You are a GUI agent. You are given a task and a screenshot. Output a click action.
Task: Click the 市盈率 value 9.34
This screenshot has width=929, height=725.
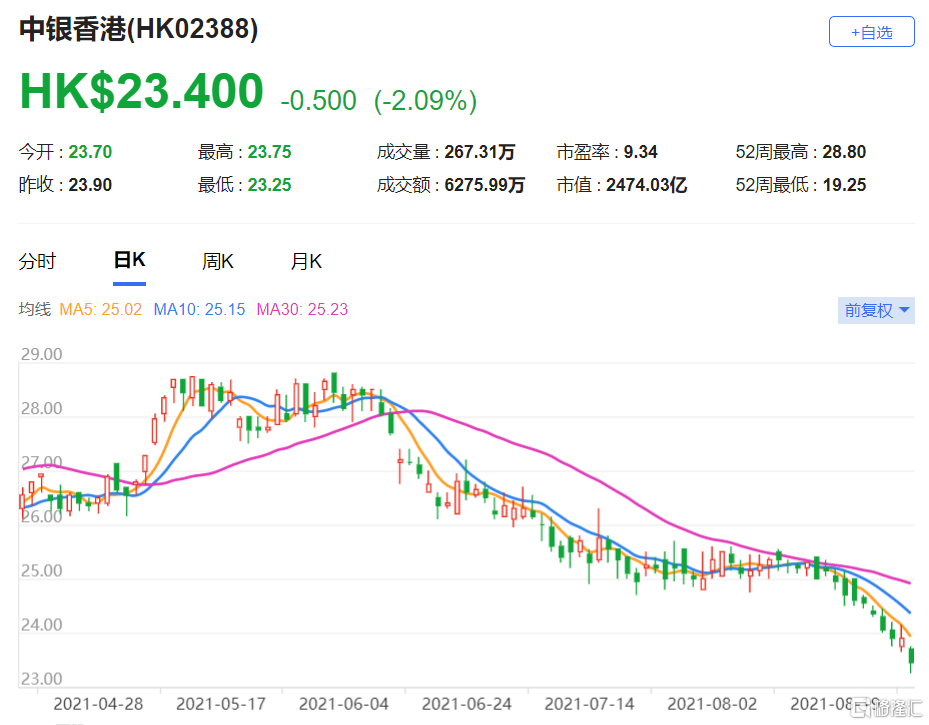point(640,152)
